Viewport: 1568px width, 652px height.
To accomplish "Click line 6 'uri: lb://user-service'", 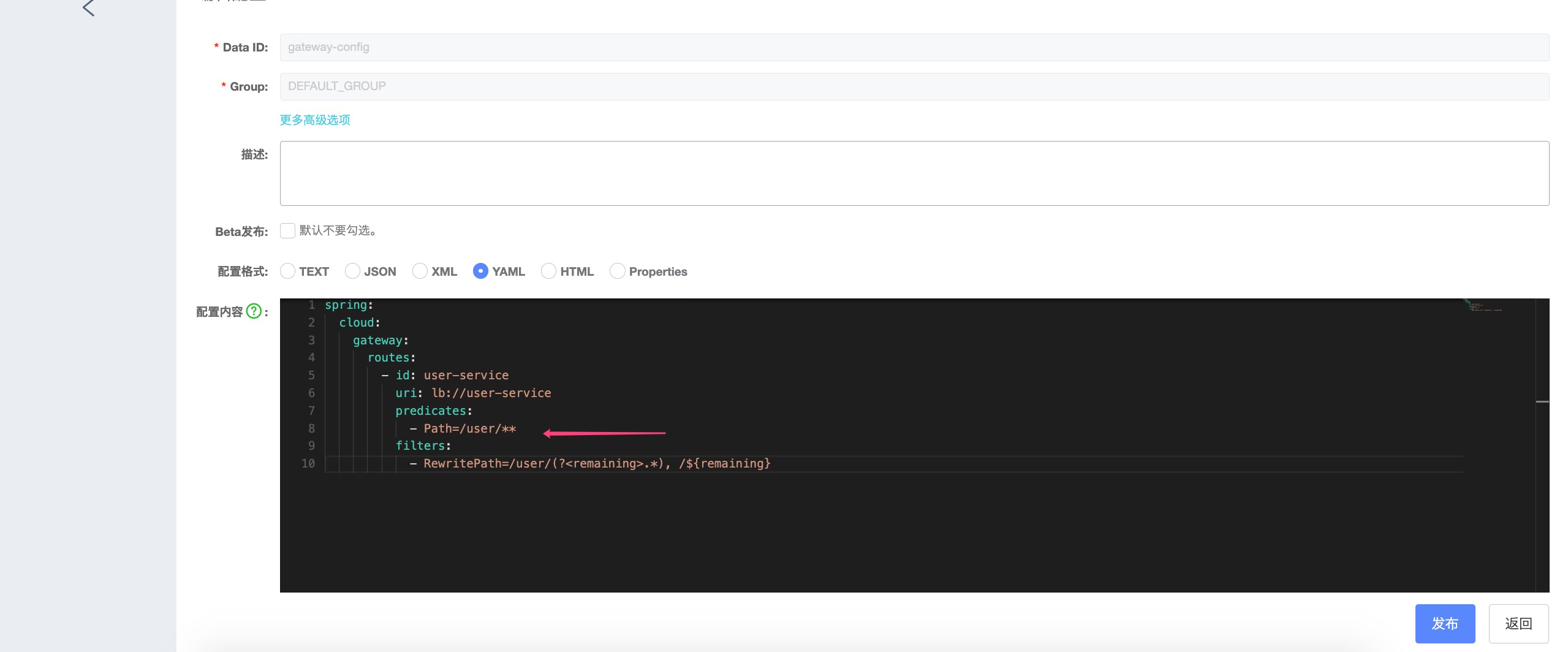I will pos(473,393).
